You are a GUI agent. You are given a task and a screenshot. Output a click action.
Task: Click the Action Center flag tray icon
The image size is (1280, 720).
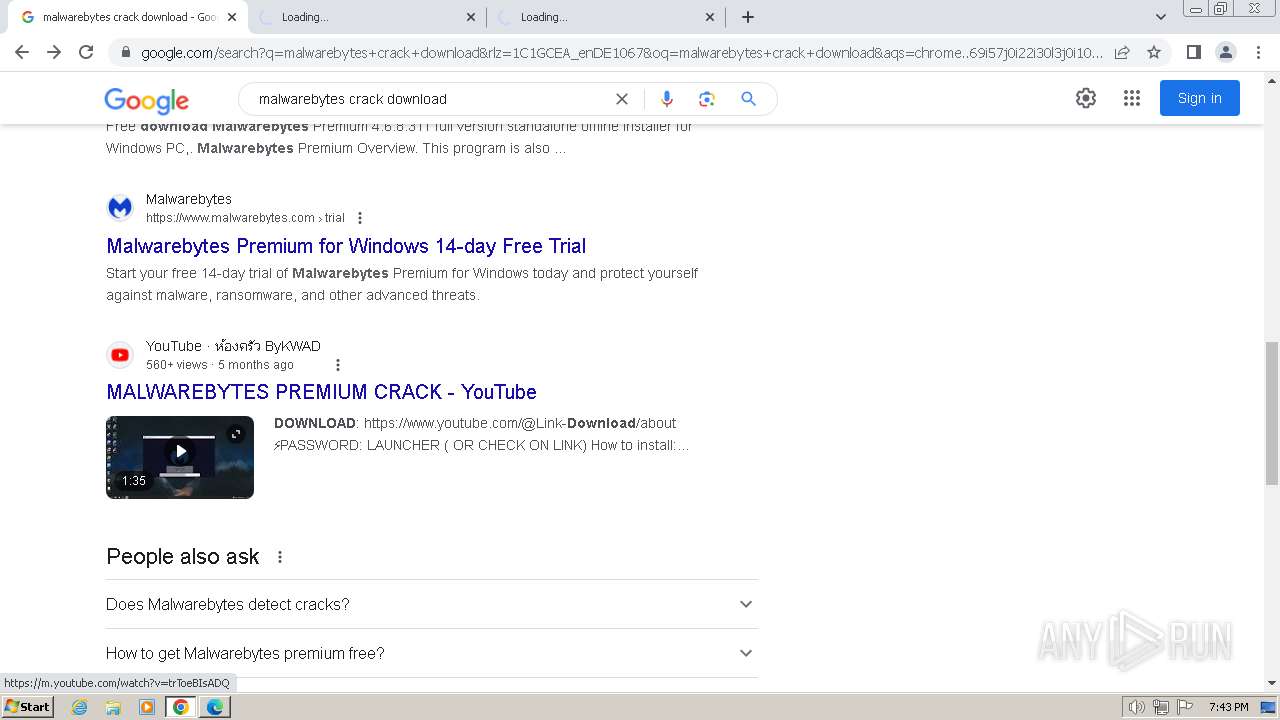tap(1185, 707)
